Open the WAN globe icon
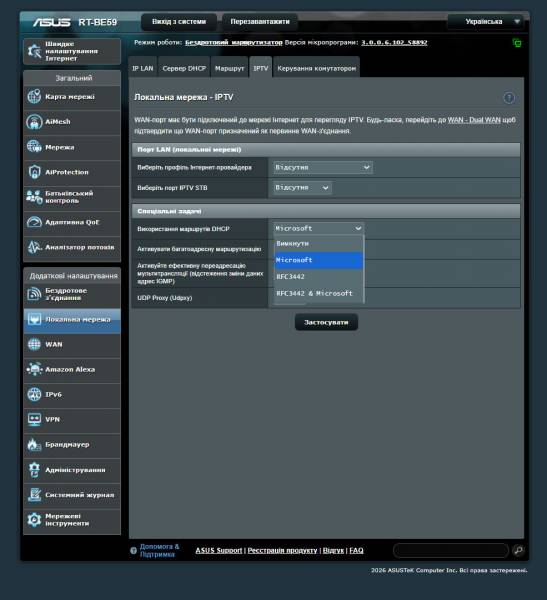 click(x=34, y=344)
